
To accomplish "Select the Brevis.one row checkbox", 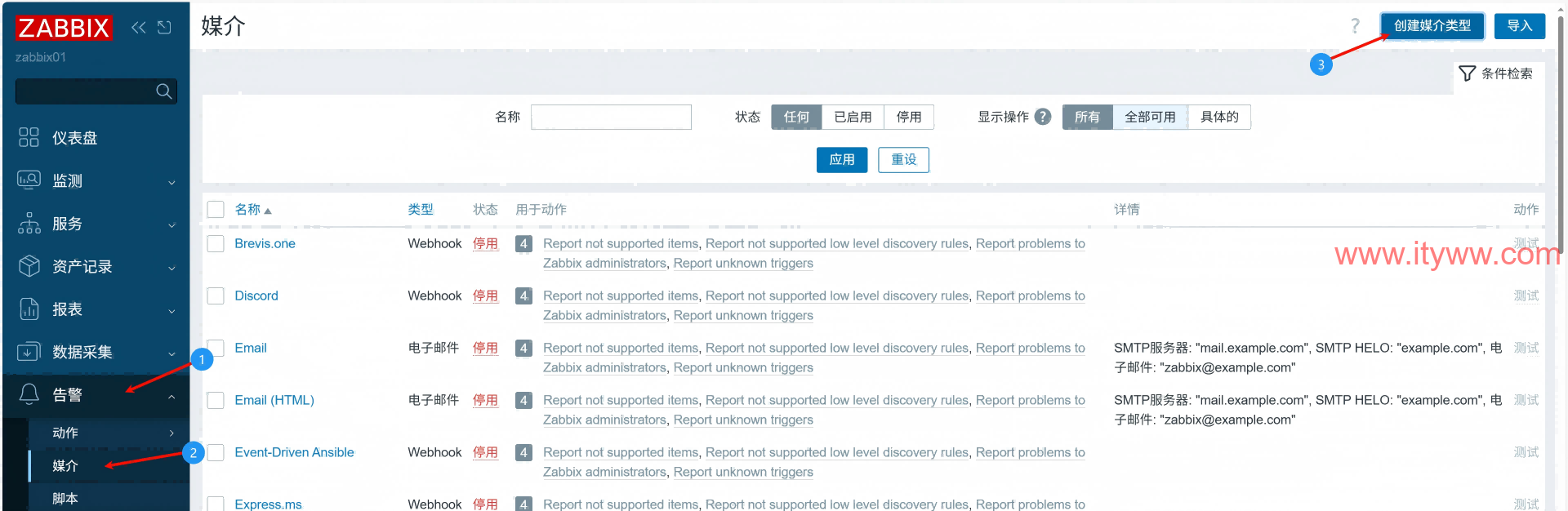I will pos(216,243).
